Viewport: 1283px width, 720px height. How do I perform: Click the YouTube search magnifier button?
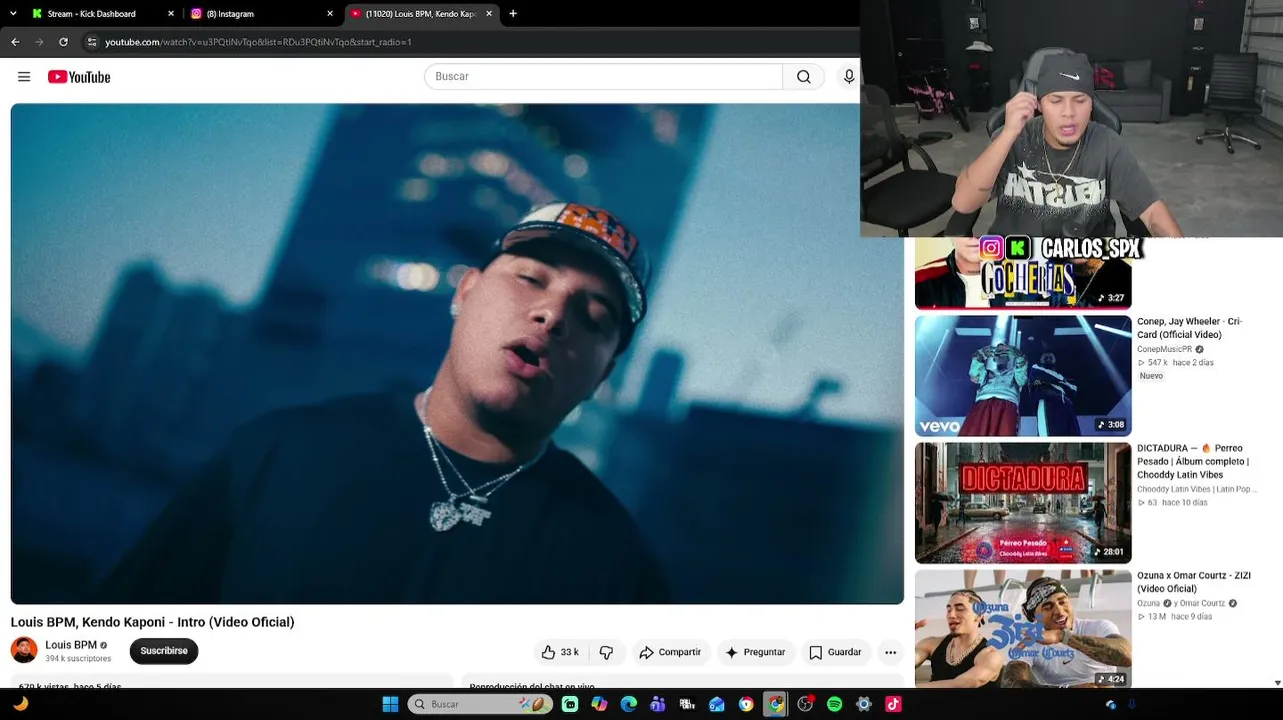tap(804, 77)
